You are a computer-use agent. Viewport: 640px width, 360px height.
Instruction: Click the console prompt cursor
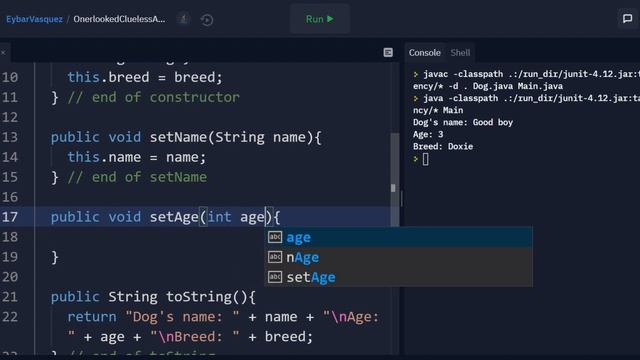pos(425,159)
